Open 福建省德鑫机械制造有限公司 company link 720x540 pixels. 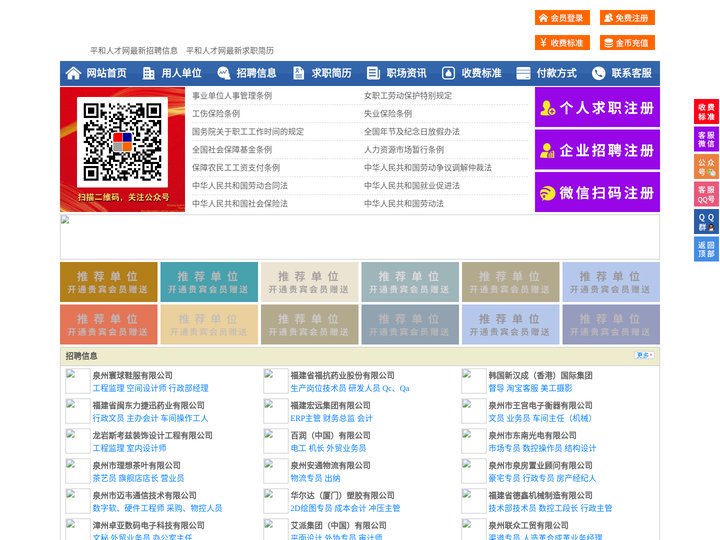tap(540, 495)
